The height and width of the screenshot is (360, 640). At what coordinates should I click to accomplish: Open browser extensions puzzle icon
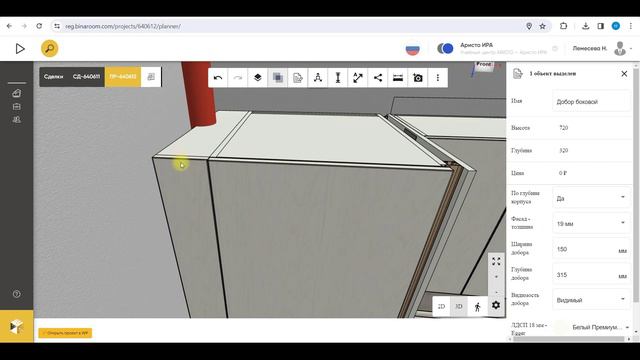pos(564,26)
